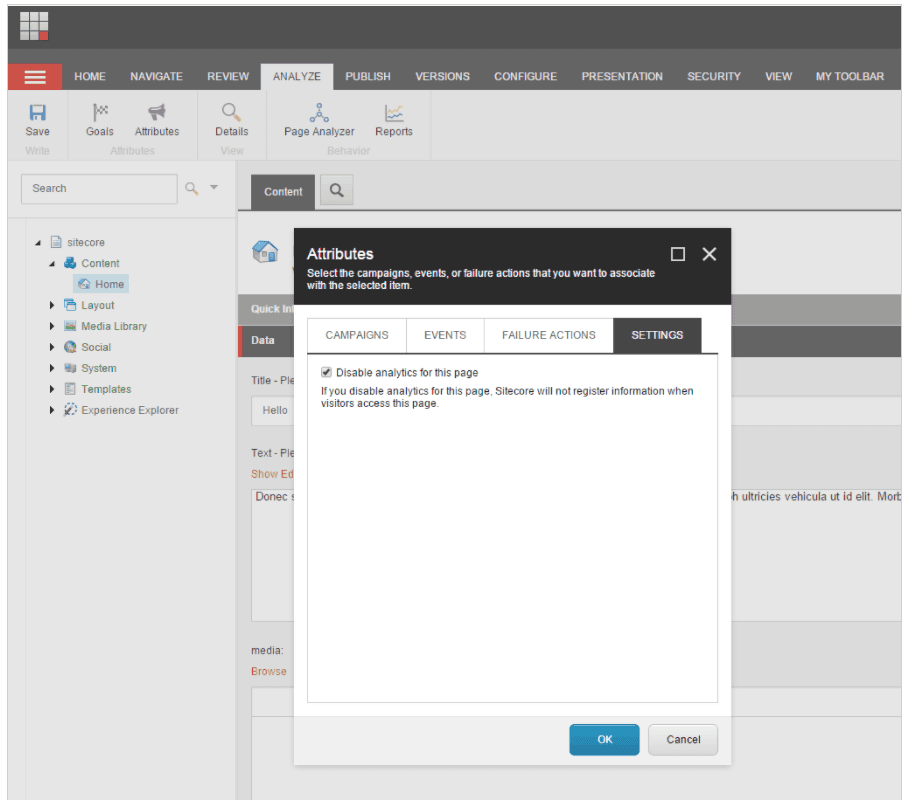This screenshot has height=800, width=902.
Task: Expand the Media Library tree node
Action: pos(52,327)
